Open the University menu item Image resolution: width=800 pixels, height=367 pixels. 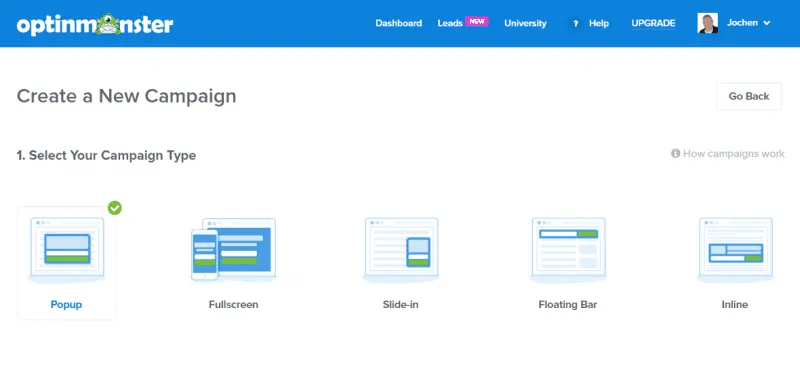[x=525, y=23]
